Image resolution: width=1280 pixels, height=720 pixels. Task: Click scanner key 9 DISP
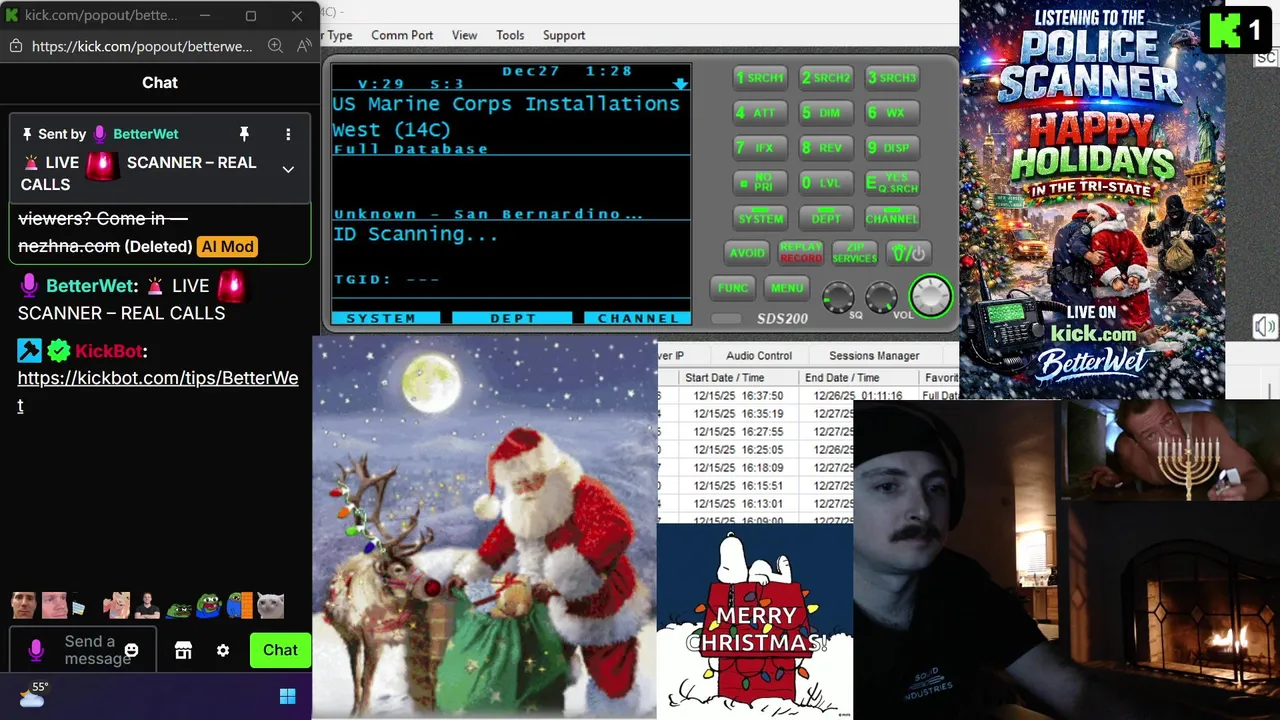pyautogui.click(x=891, y=147)
